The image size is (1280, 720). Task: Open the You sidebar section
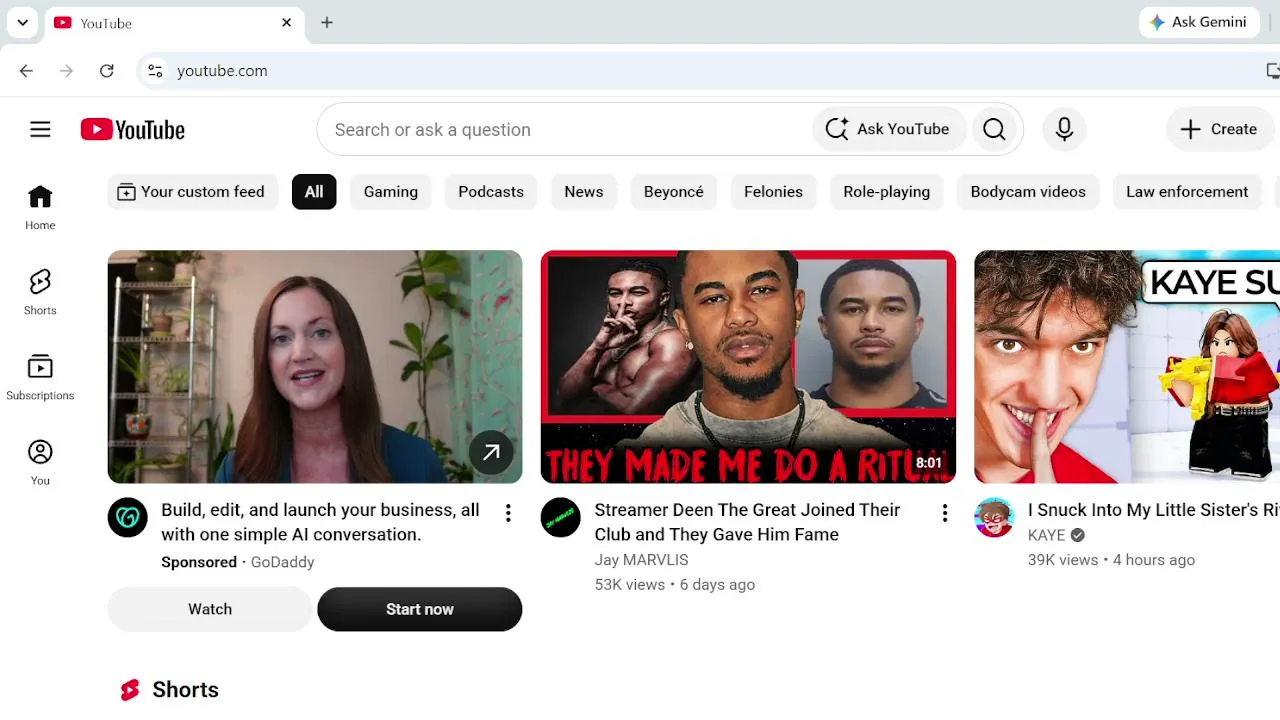(x=40, y=462)
